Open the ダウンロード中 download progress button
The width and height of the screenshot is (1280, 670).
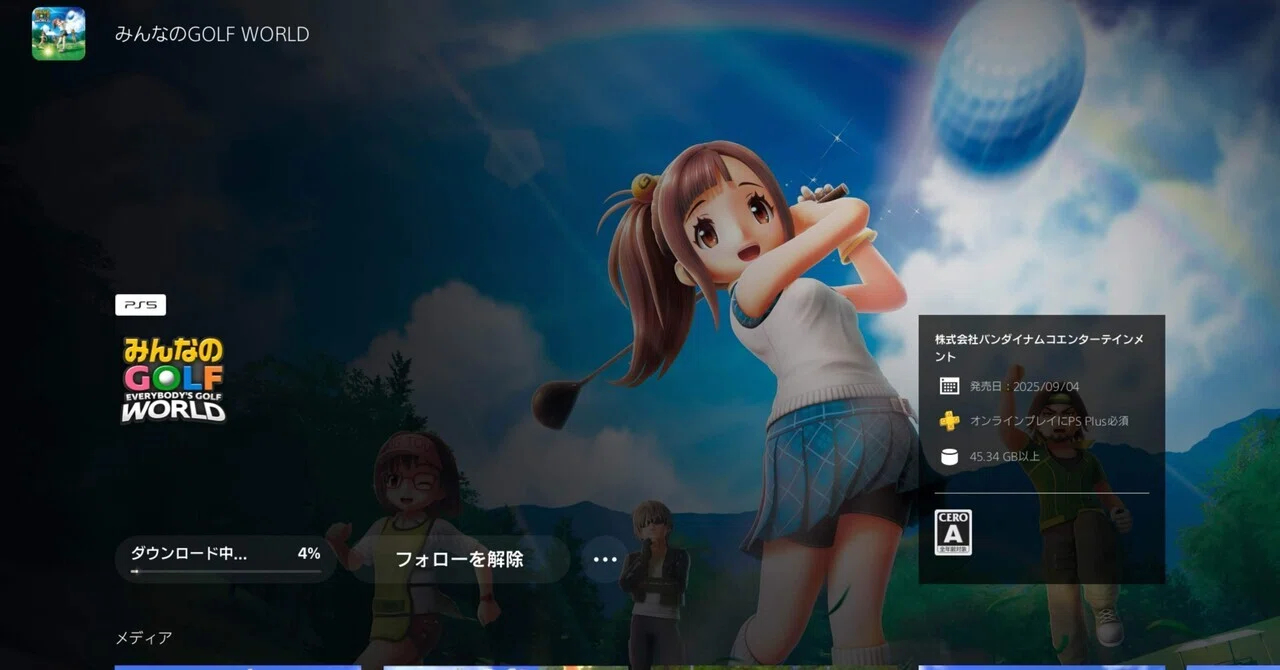pyautogui.click(x=226, y=559)
